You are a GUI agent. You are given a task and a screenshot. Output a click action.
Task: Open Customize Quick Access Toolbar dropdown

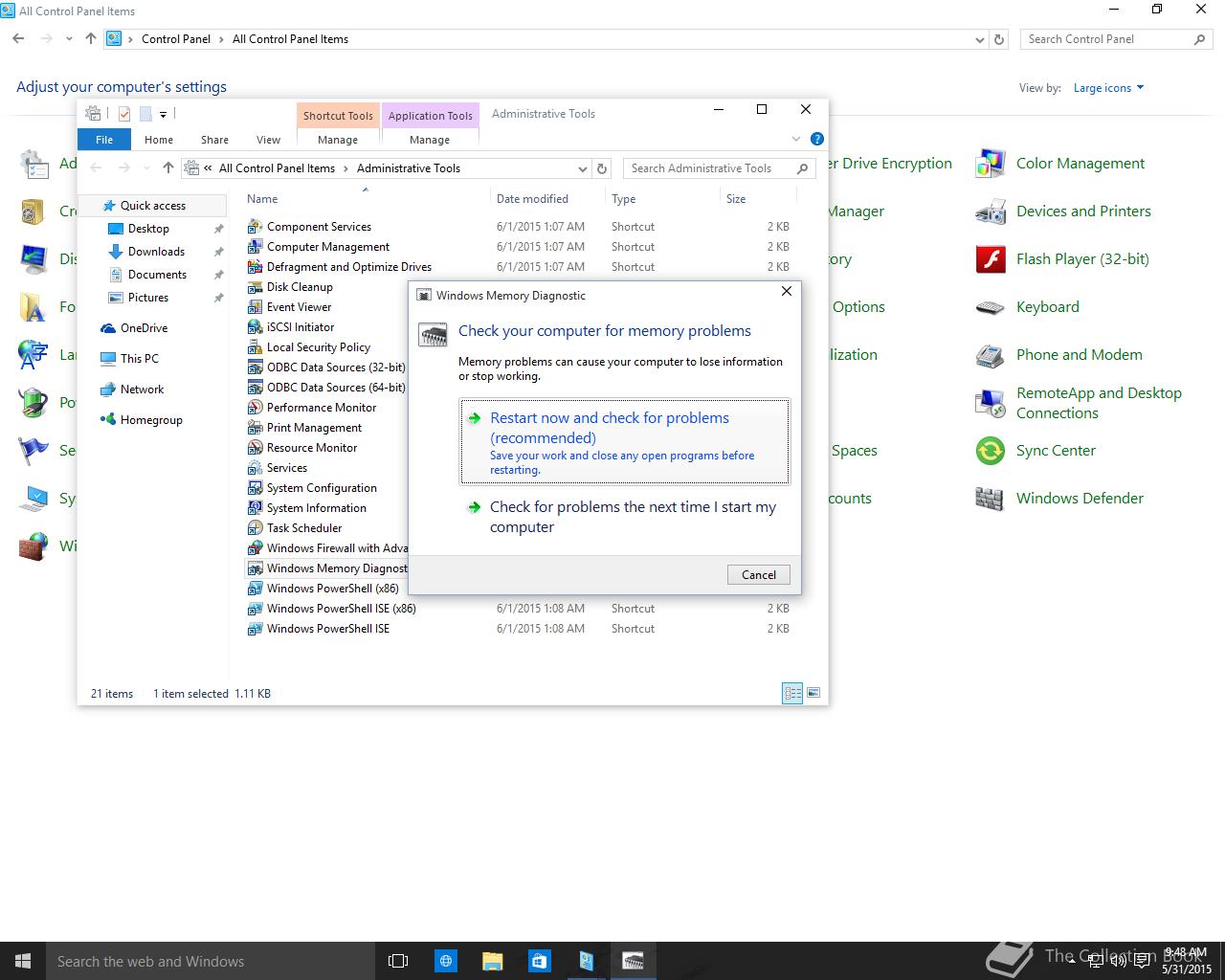(x=164, y=115)
